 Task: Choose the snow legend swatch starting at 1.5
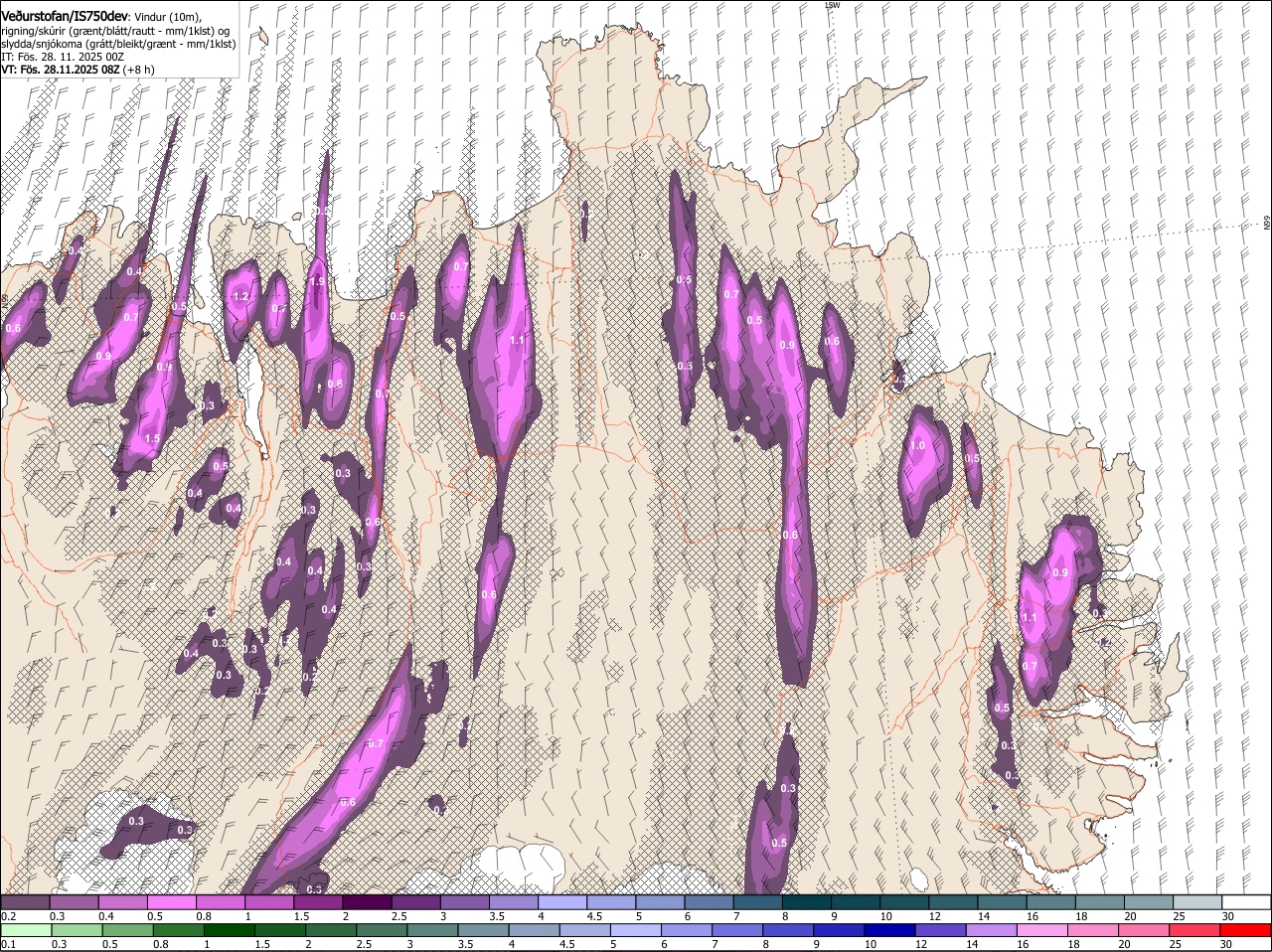(x=318, y=902)
